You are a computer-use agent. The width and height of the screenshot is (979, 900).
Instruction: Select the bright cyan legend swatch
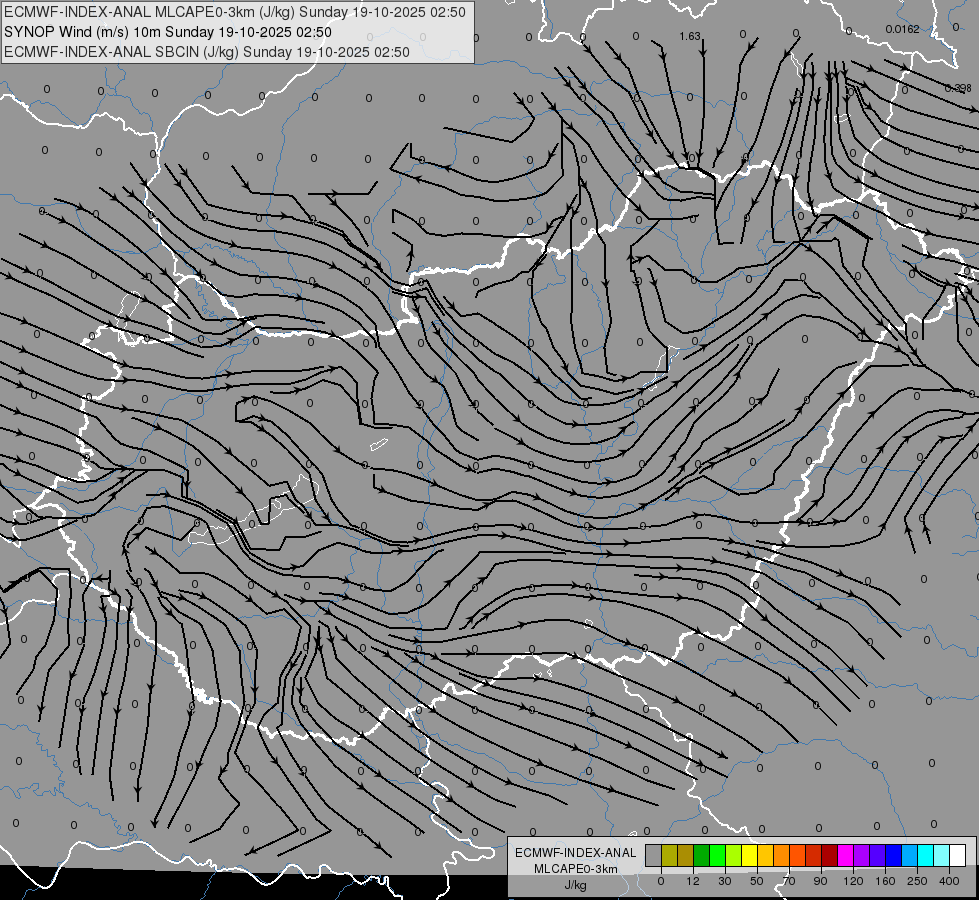click(x=925, y=855)
